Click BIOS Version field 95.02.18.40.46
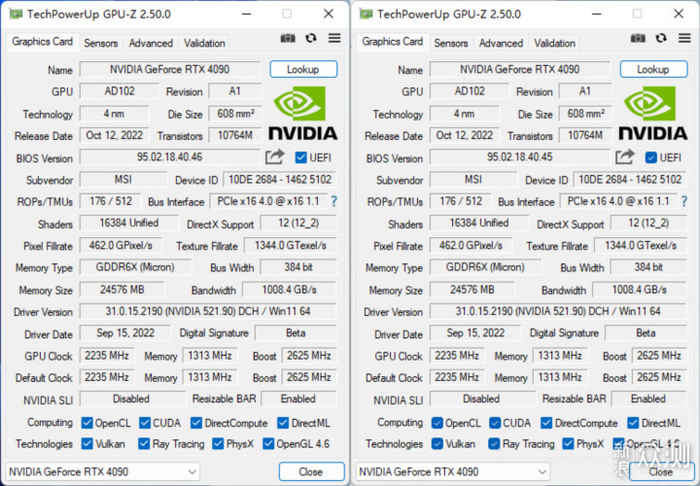Image resolution: width=700 pixels, height=486 pixels. (x=170, y=157)
